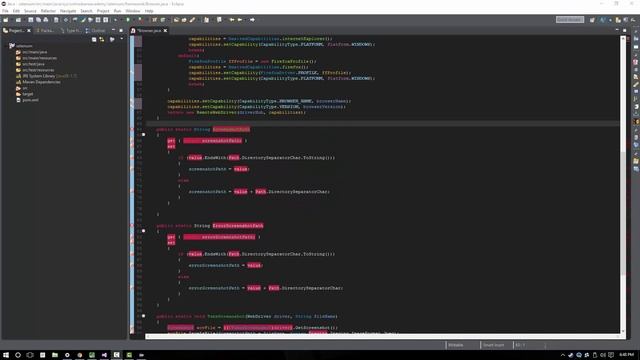Screen dimensions: 640x360
Task: Close the Project Explorer tab
Action: (29, 31)
